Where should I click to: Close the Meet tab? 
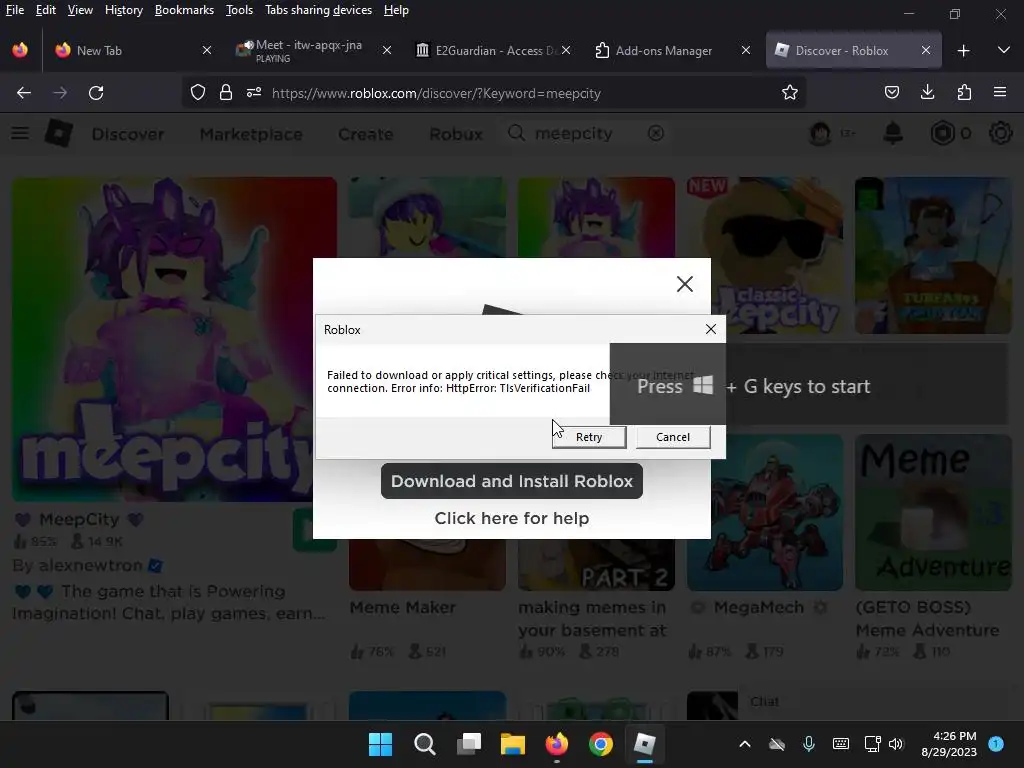pos(387,50)
